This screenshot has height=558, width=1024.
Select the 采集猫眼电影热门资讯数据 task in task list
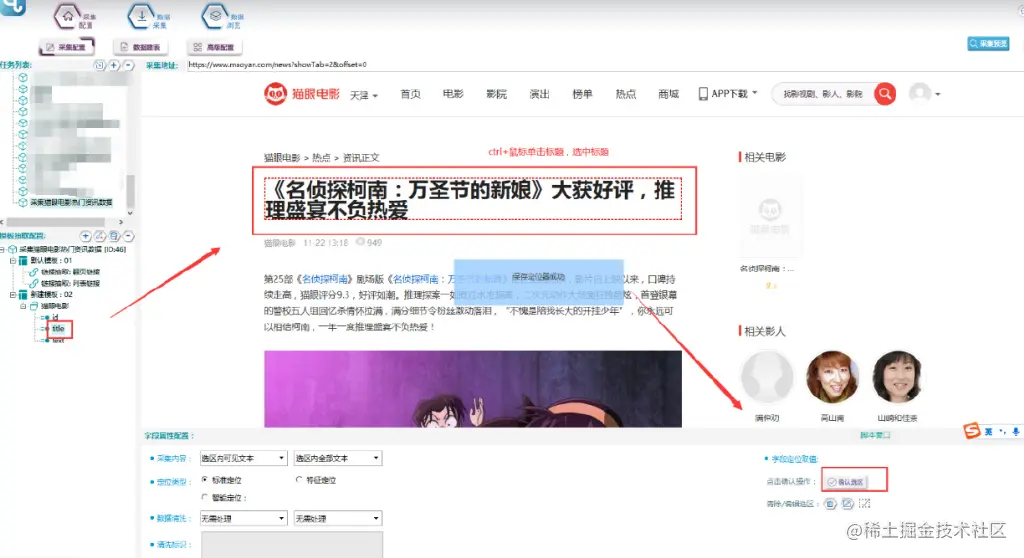(x=71, y=203)
